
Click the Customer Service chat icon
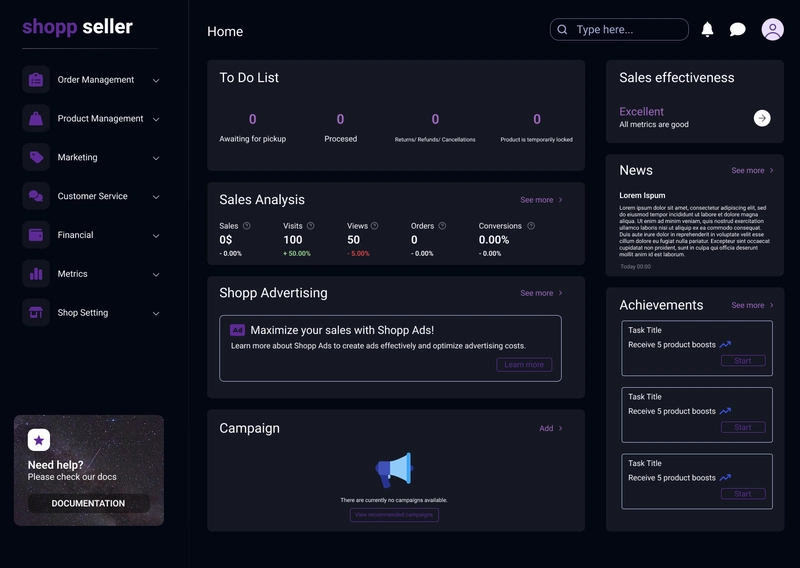(36, 196)
